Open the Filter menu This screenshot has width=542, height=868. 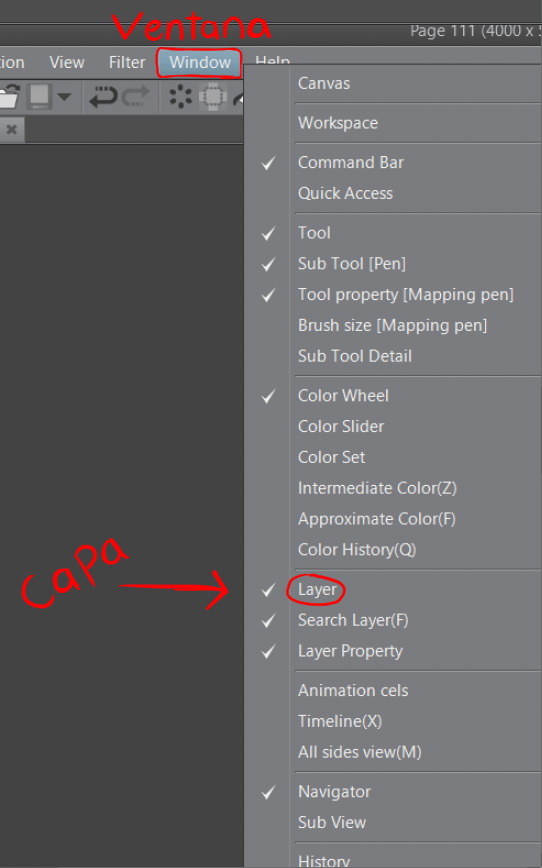click(x=127, y=63)
